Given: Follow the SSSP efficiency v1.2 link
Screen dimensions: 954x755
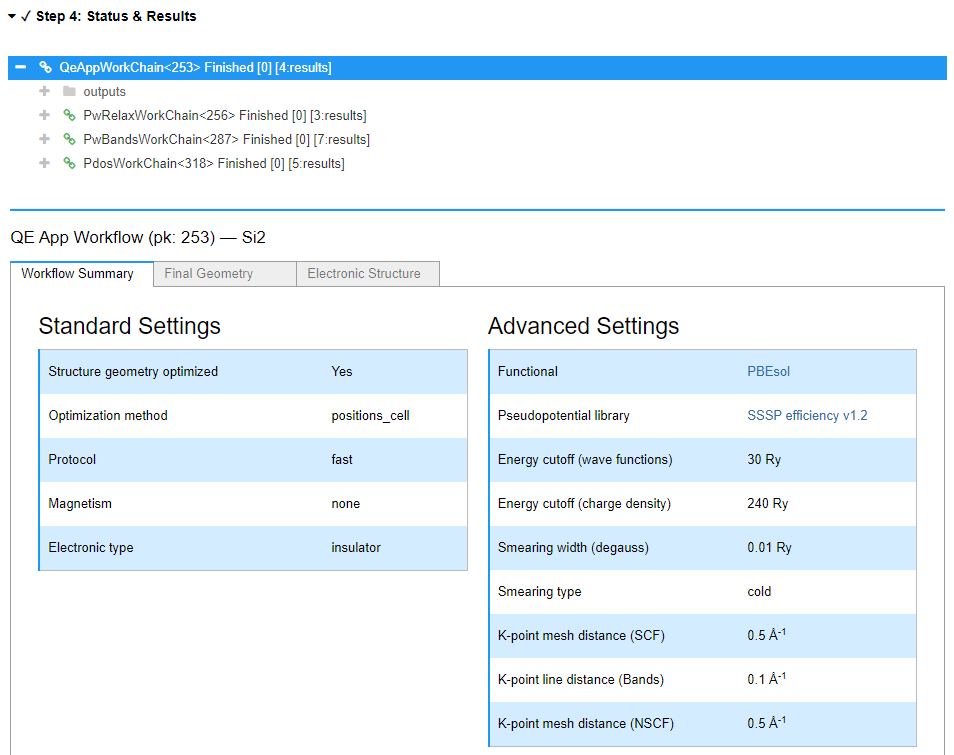Looking at the screenshot, I should [807, 416].
